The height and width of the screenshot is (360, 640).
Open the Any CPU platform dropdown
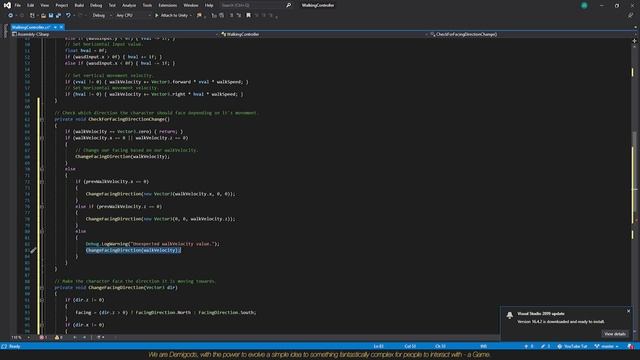pos(133,16)
